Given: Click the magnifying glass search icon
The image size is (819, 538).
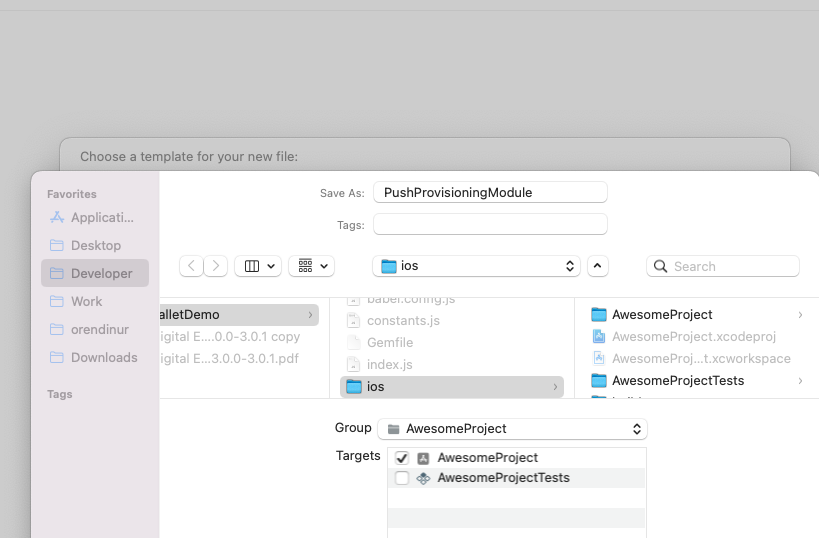Looking at the screenshot, I should (661, 267).
